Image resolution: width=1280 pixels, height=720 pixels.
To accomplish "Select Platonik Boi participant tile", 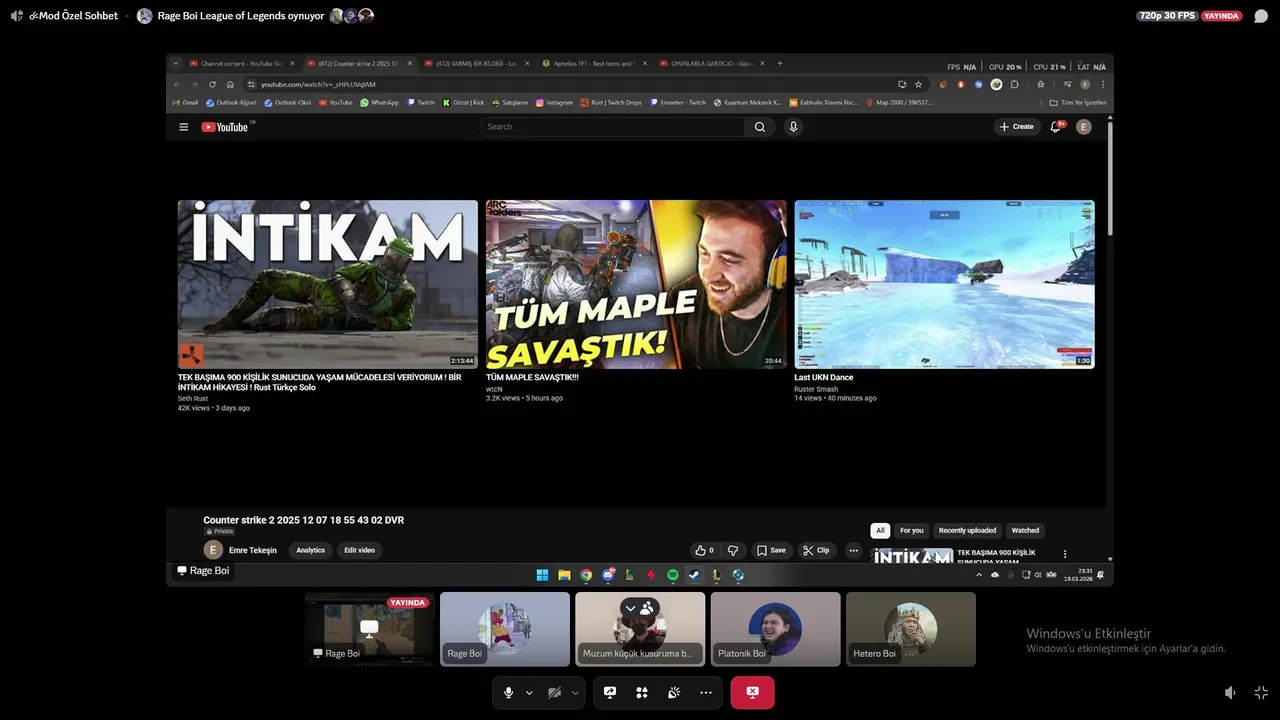I will pos(775,629).
